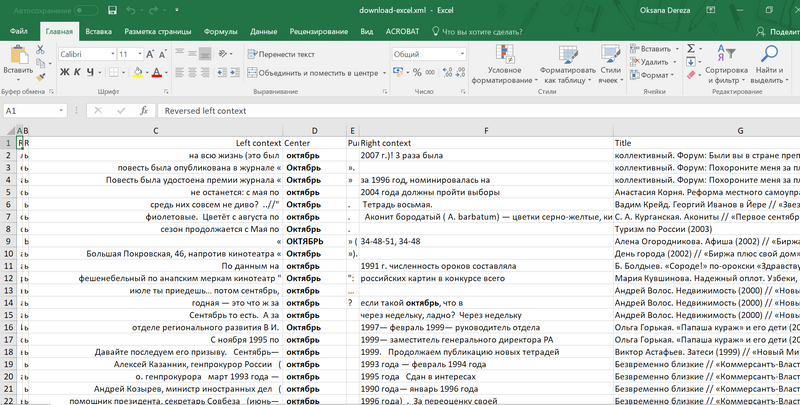800x405 pixels.
Task: Click Вставить cells button in Ячейки group
Action: (651, 49)
